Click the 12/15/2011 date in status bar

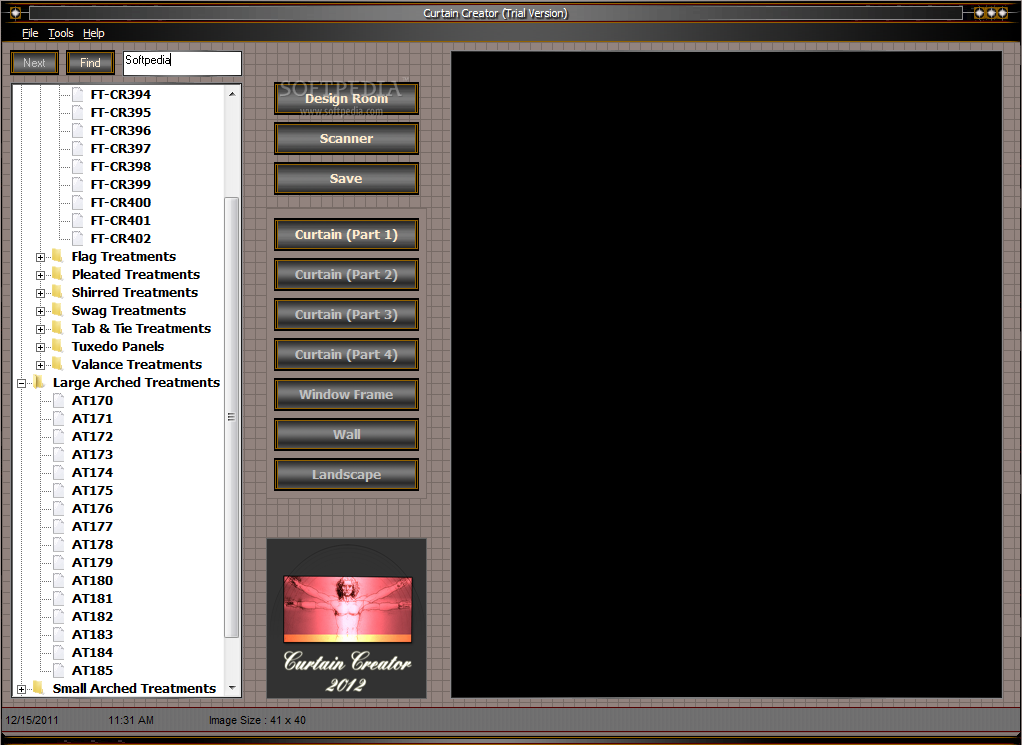click(32, 720)
